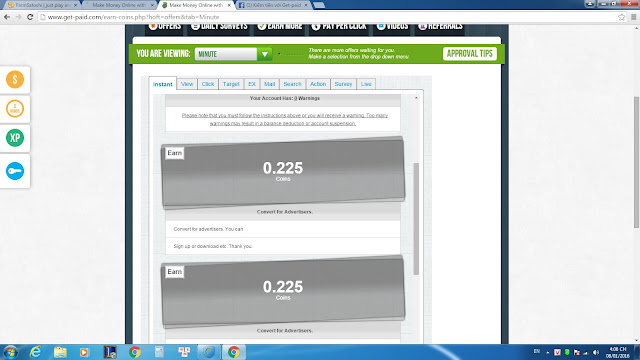The image size is (640, 360).
Task: Switch to the Search tab
Action: pyautogui.click(x=292, y=84)
